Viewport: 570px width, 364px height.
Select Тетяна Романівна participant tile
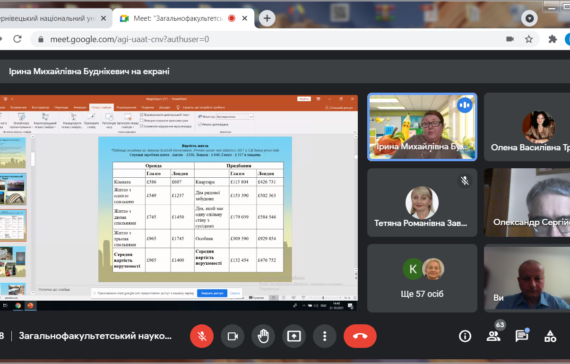(x=422, y=203)
